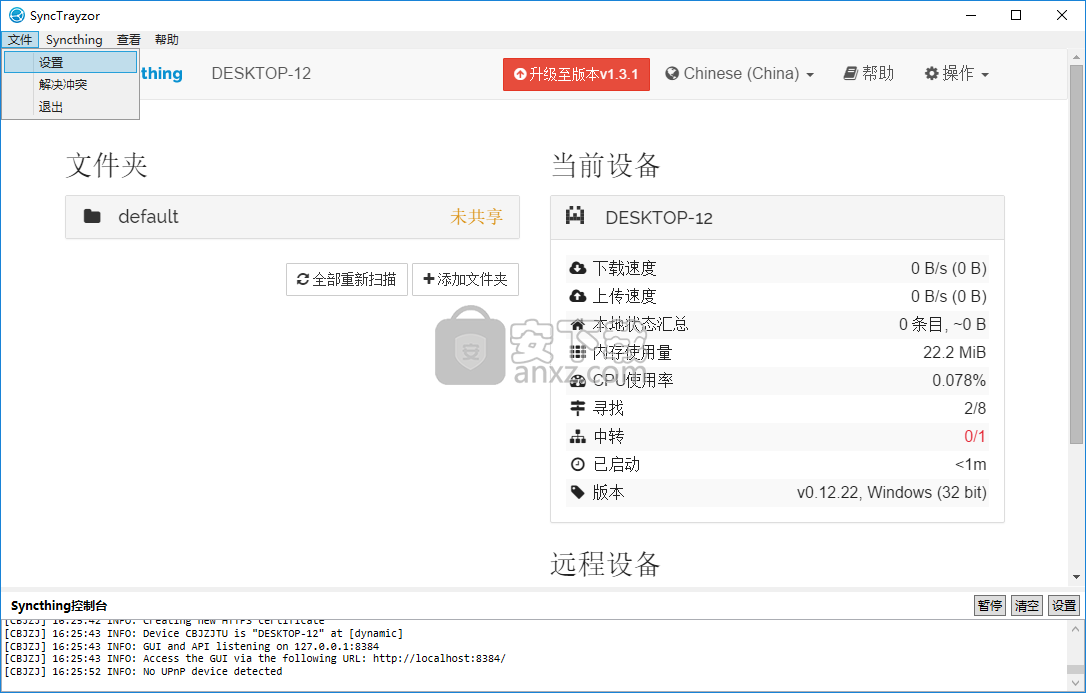Image resolution: width=1086 pixels, height=693 pixels.
Task: Click version v0.12.22, Windows (32 bit) text
Action: point(891,492)
